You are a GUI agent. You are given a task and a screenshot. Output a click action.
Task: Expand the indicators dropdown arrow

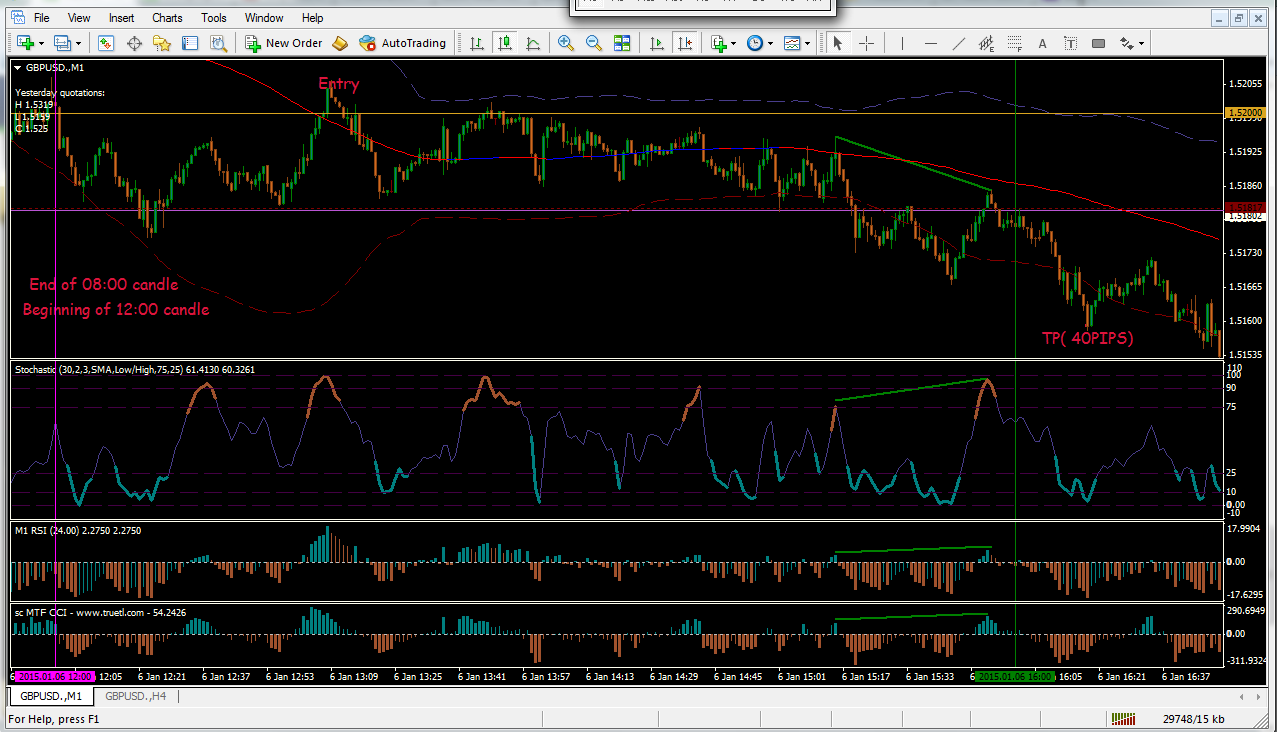coord(734,43)
